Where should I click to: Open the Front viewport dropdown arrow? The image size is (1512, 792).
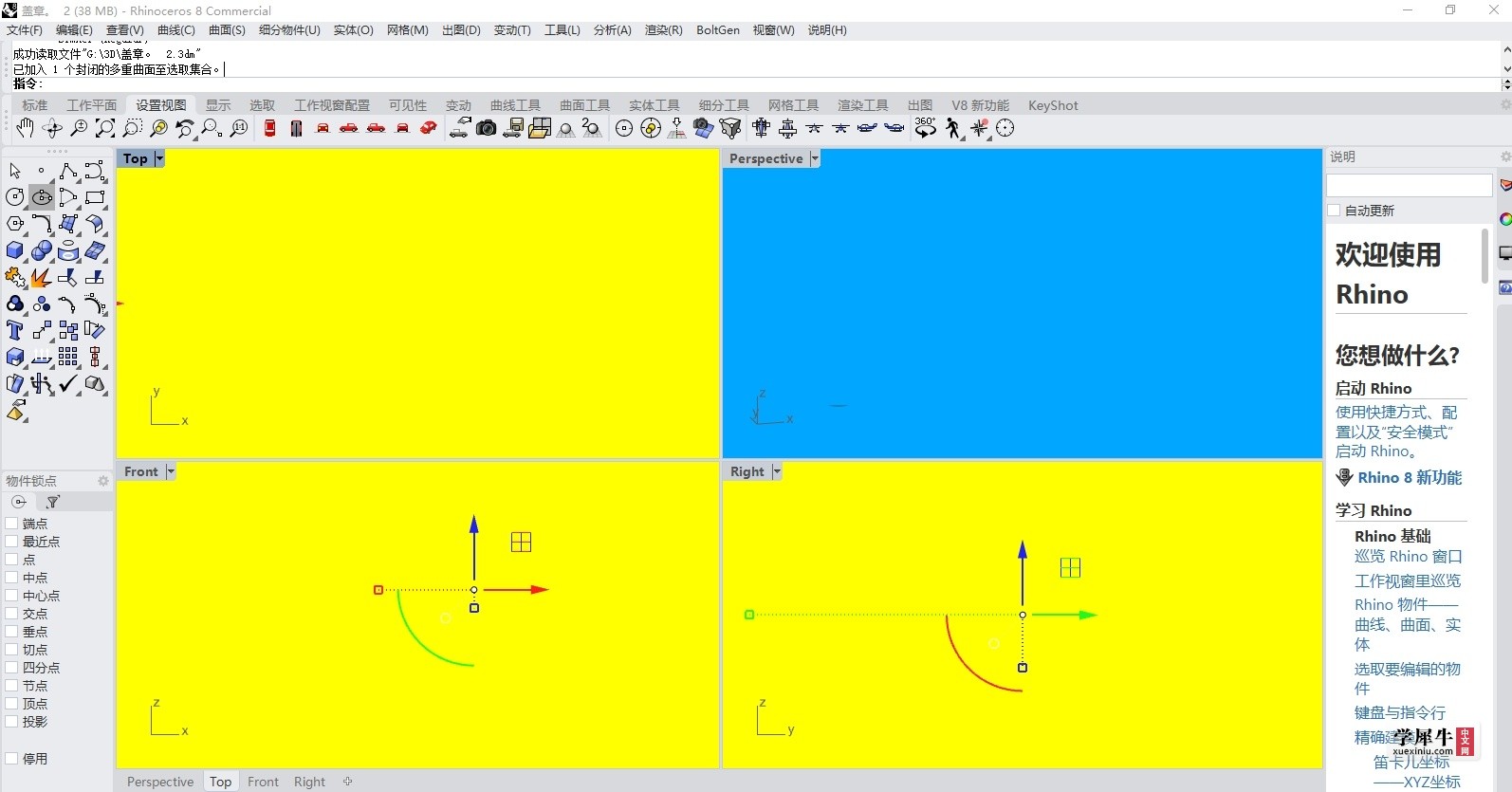[x=171, y=471]
